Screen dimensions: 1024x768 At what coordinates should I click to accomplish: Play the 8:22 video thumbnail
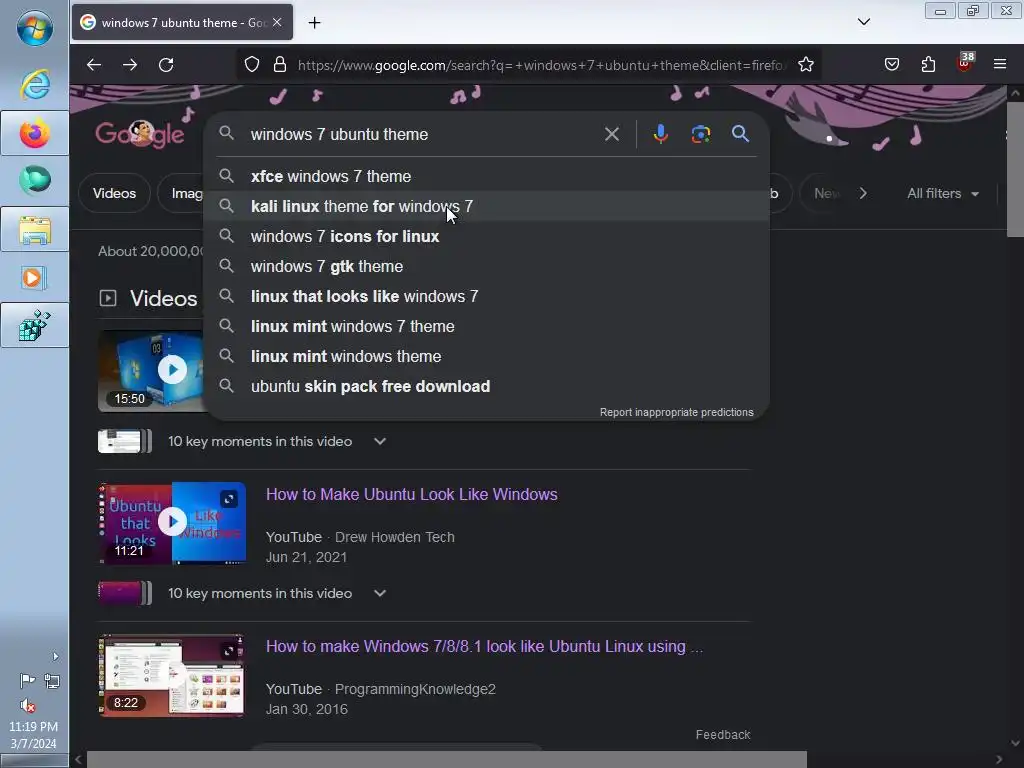tap(172, 676)
